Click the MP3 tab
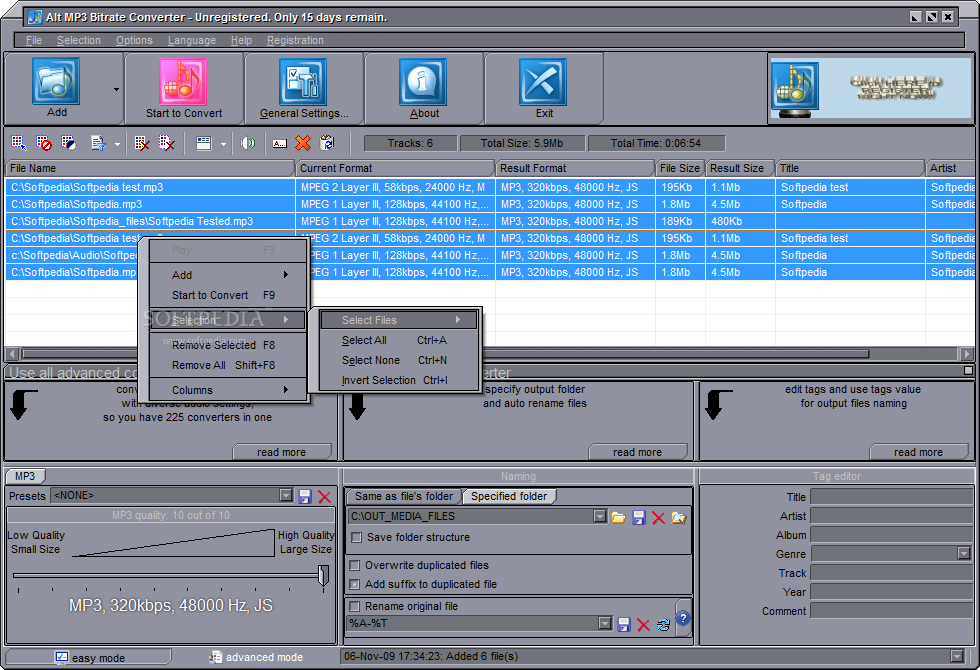The height and width of the screenshot is (670, 980). [x=25, y=476]
